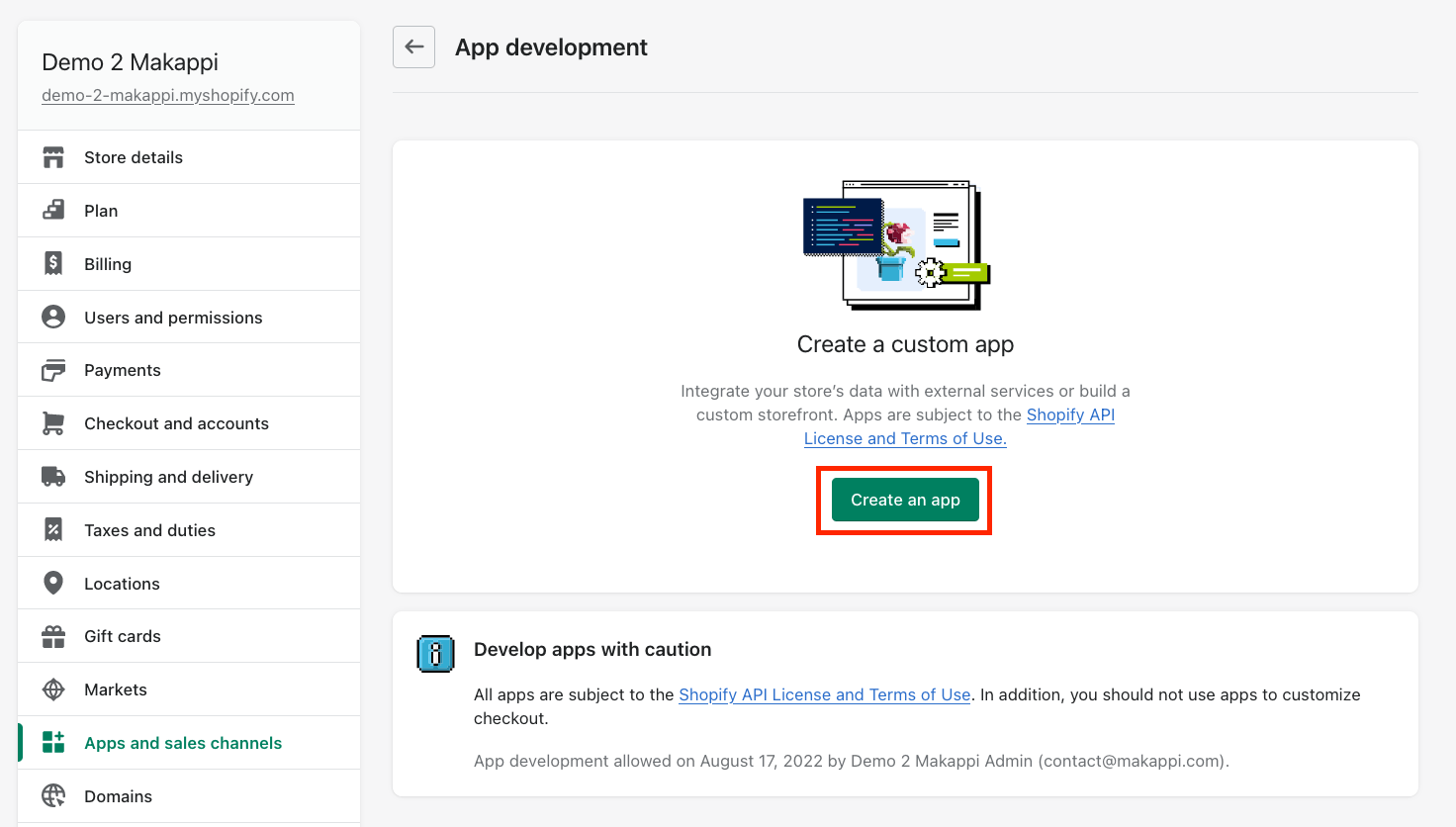Select Payments in sidebar
The height and width of the screenshot is (827, 1456).
click(x=189, y=370)
